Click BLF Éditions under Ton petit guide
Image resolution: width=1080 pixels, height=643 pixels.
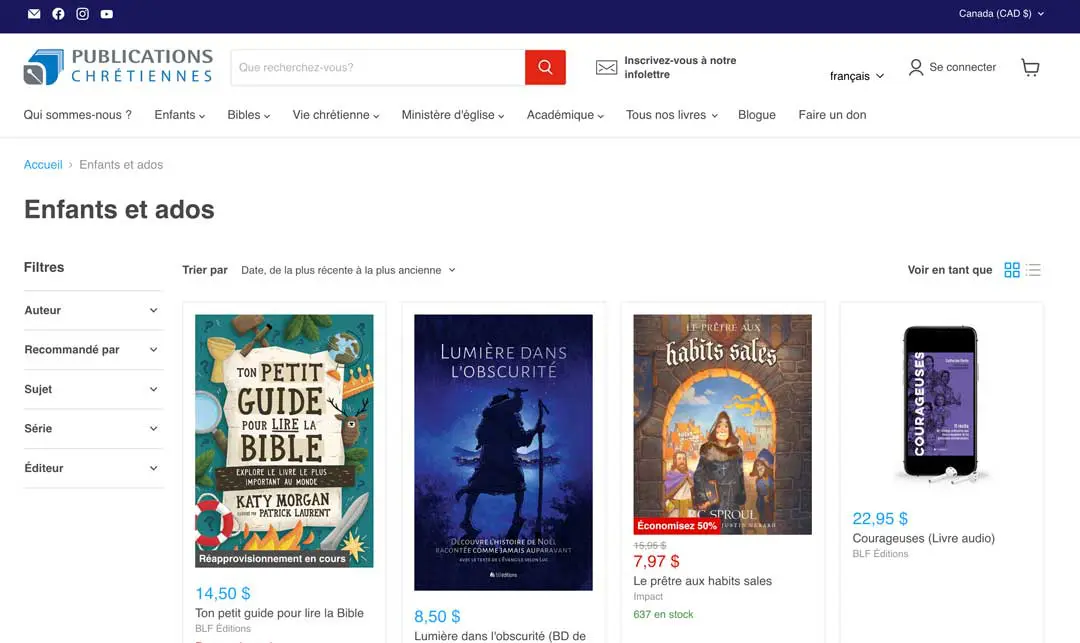222,628
